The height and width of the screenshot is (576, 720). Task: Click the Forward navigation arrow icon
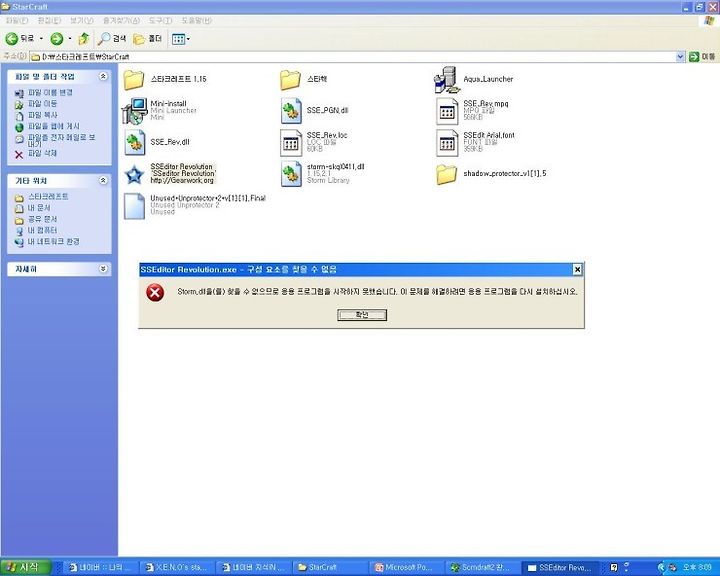tap(56, 39)
